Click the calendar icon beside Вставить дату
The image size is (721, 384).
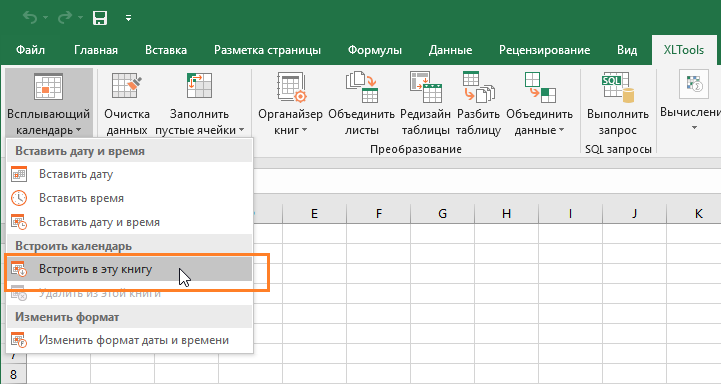[19, 174]
